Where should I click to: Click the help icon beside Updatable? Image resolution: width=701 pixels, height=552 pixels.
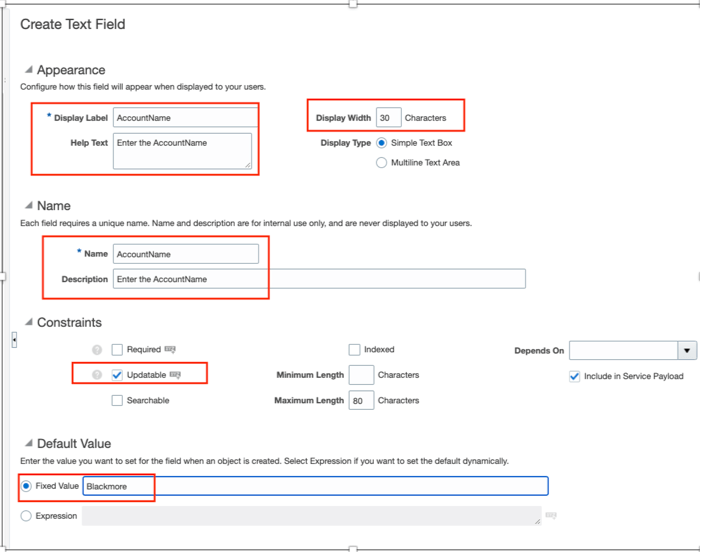(97, 375)
